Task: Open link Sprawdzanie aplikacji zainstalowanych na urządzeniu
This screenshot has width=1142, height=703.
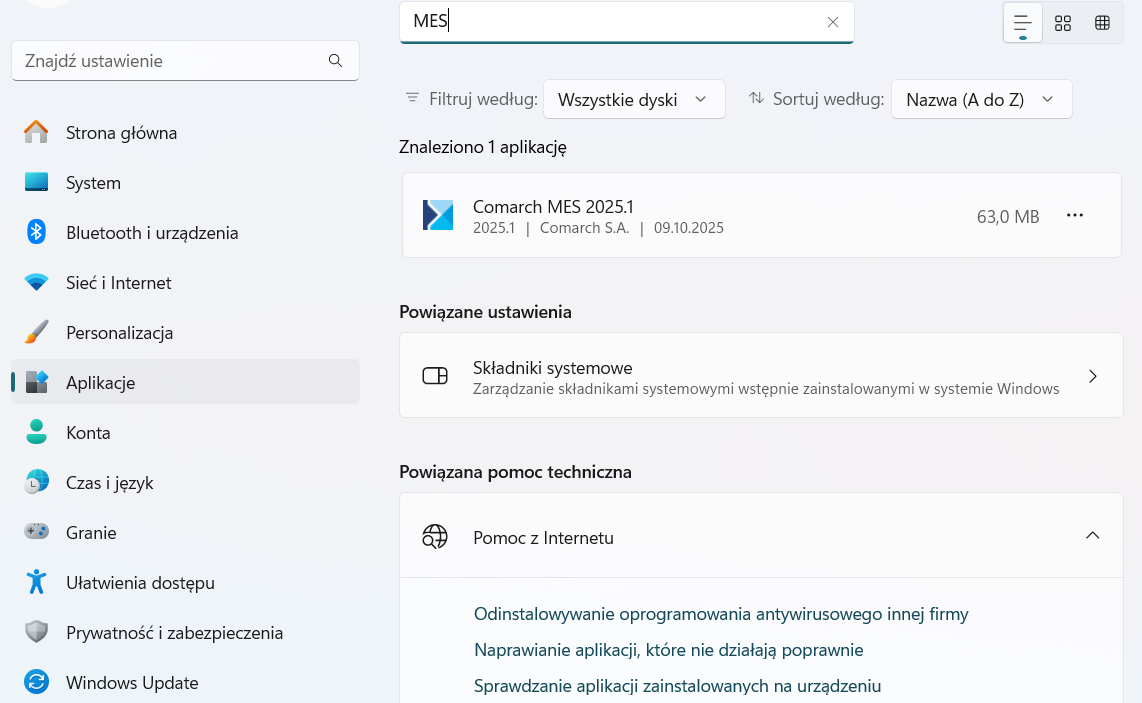Action: (x=676, y=686)
